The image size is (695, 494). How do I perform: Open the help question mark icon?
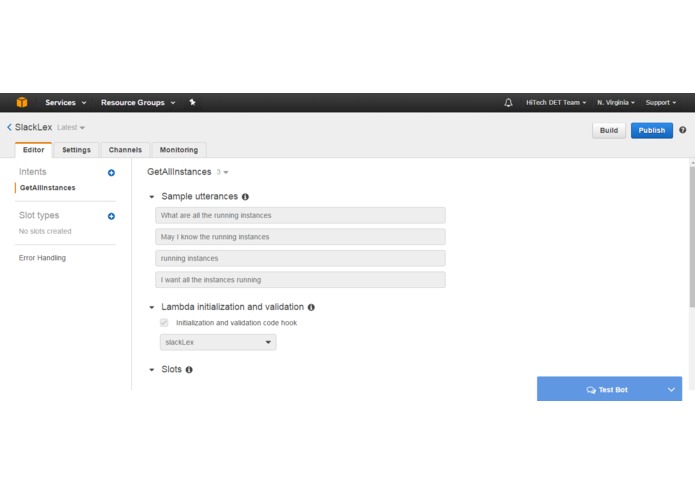tap(683, 130)
